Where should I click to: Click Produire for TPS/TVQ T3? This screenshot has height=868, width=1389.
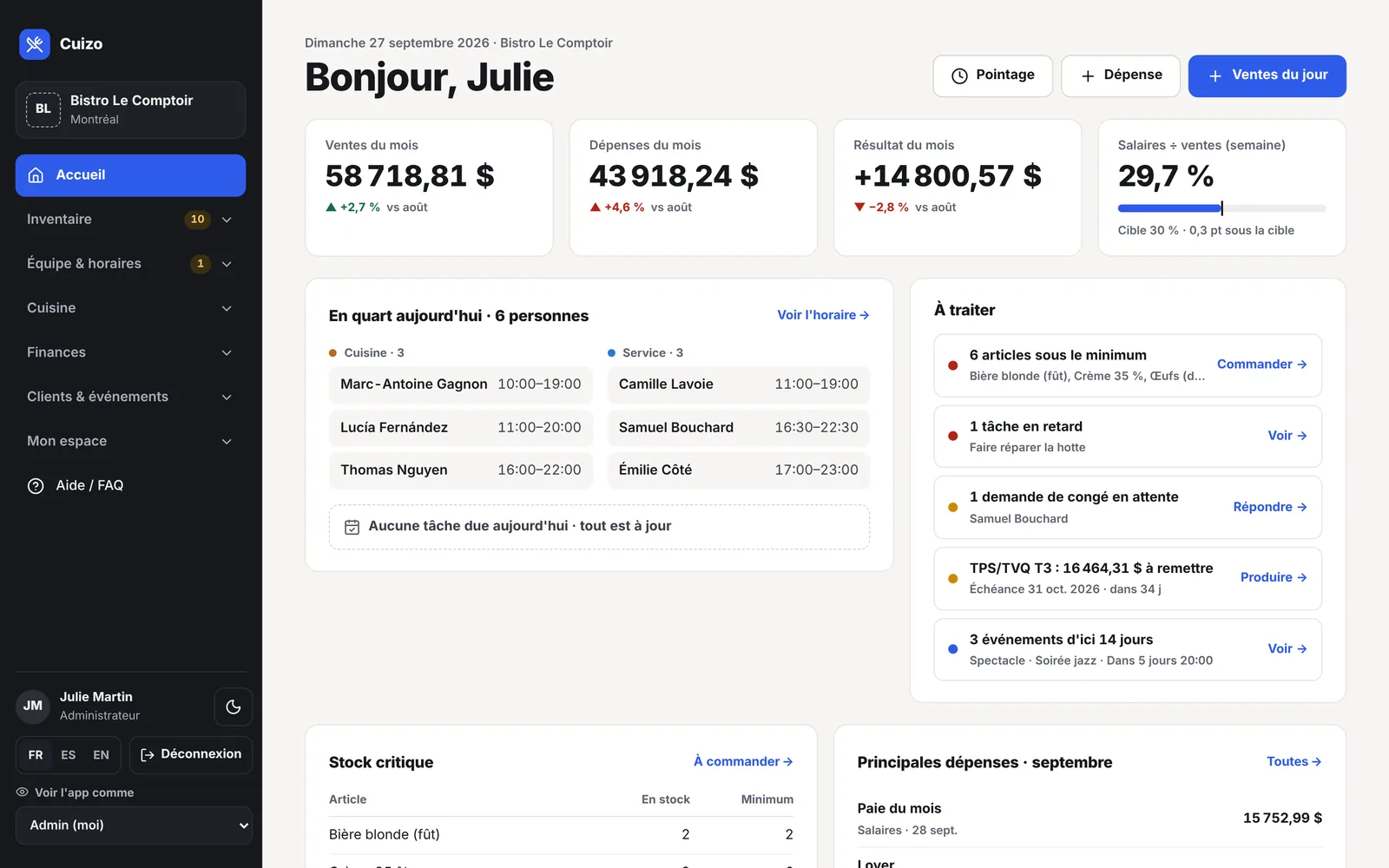(x=1274, y=577)
